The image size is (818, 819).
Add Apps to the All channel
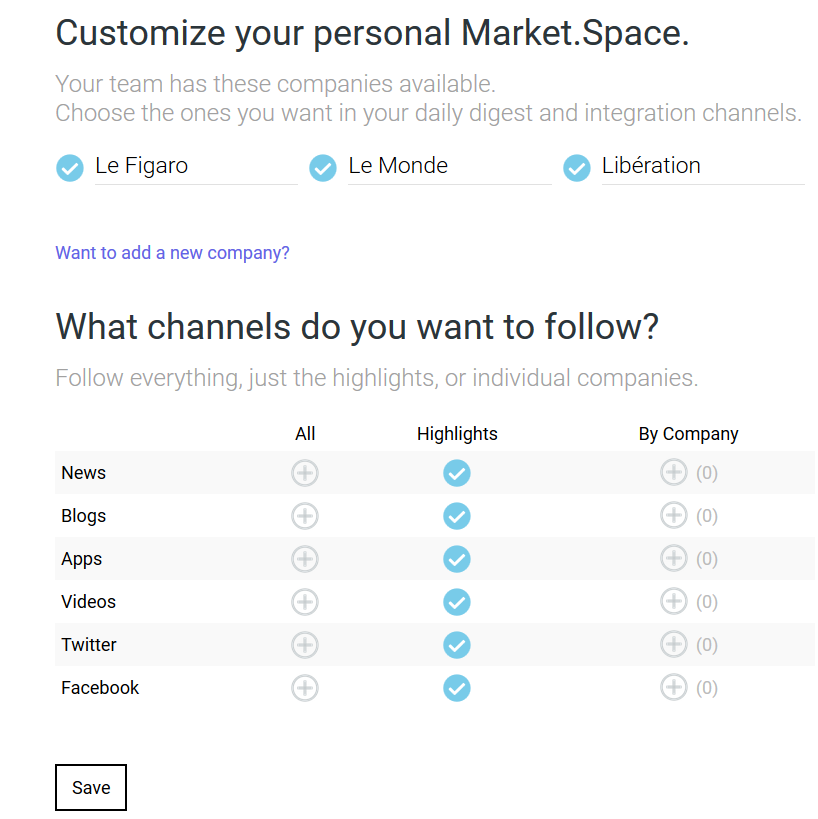tap(305, 559)
